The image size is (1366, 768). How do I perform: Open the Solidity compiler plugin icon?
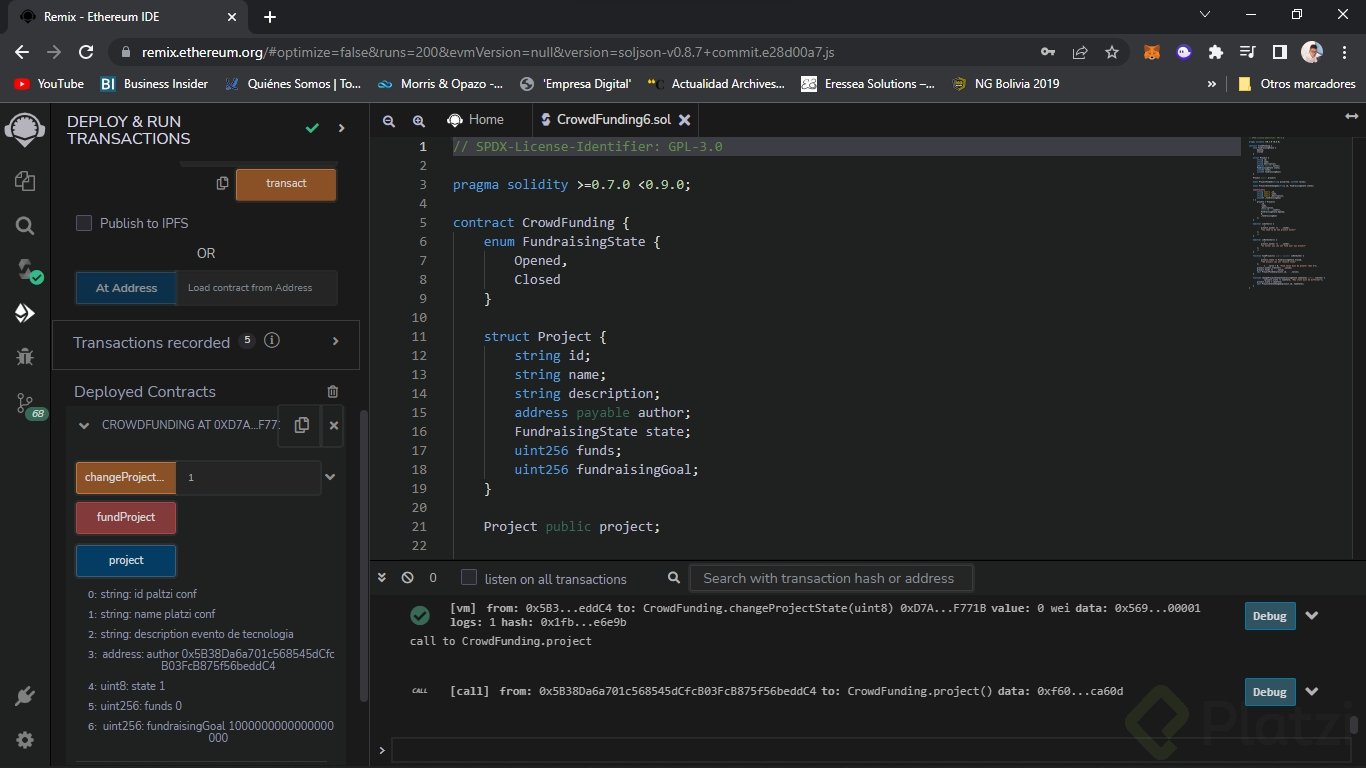point(25,270)
